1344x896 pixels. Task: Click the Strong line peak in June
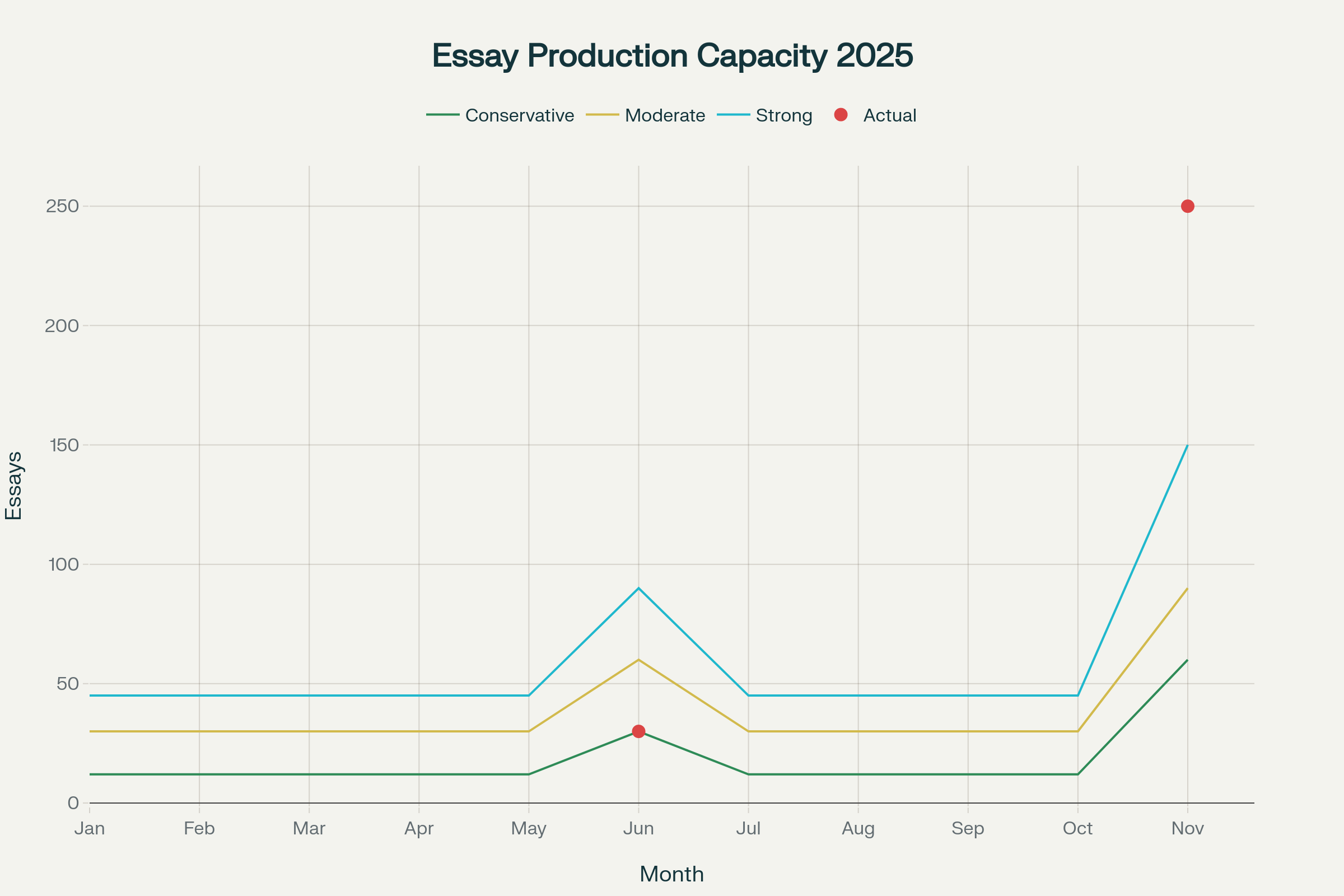click(639, 588)
